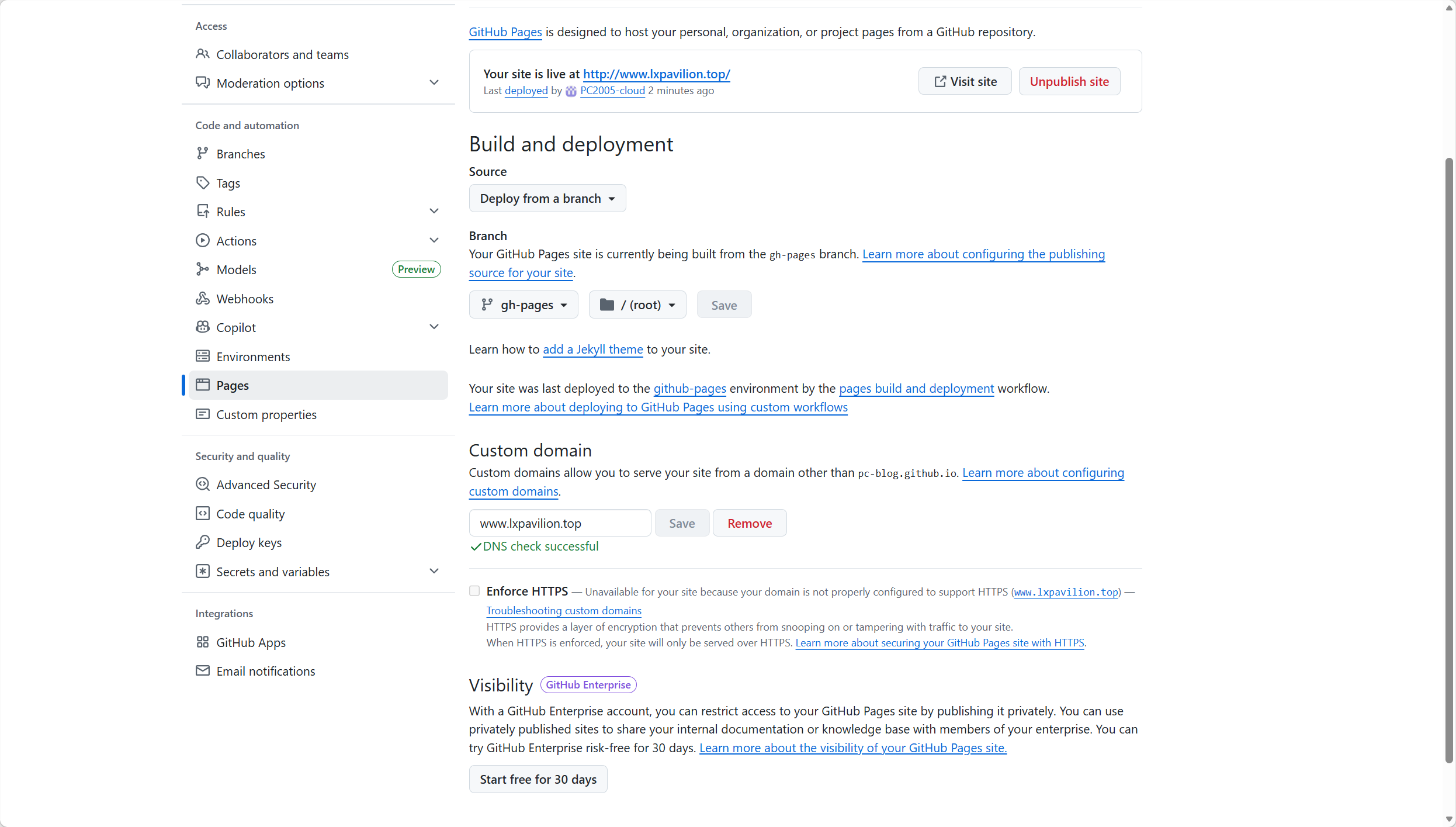
Task: Click the GitHub Apps grid icon
Action: (203, 642)
